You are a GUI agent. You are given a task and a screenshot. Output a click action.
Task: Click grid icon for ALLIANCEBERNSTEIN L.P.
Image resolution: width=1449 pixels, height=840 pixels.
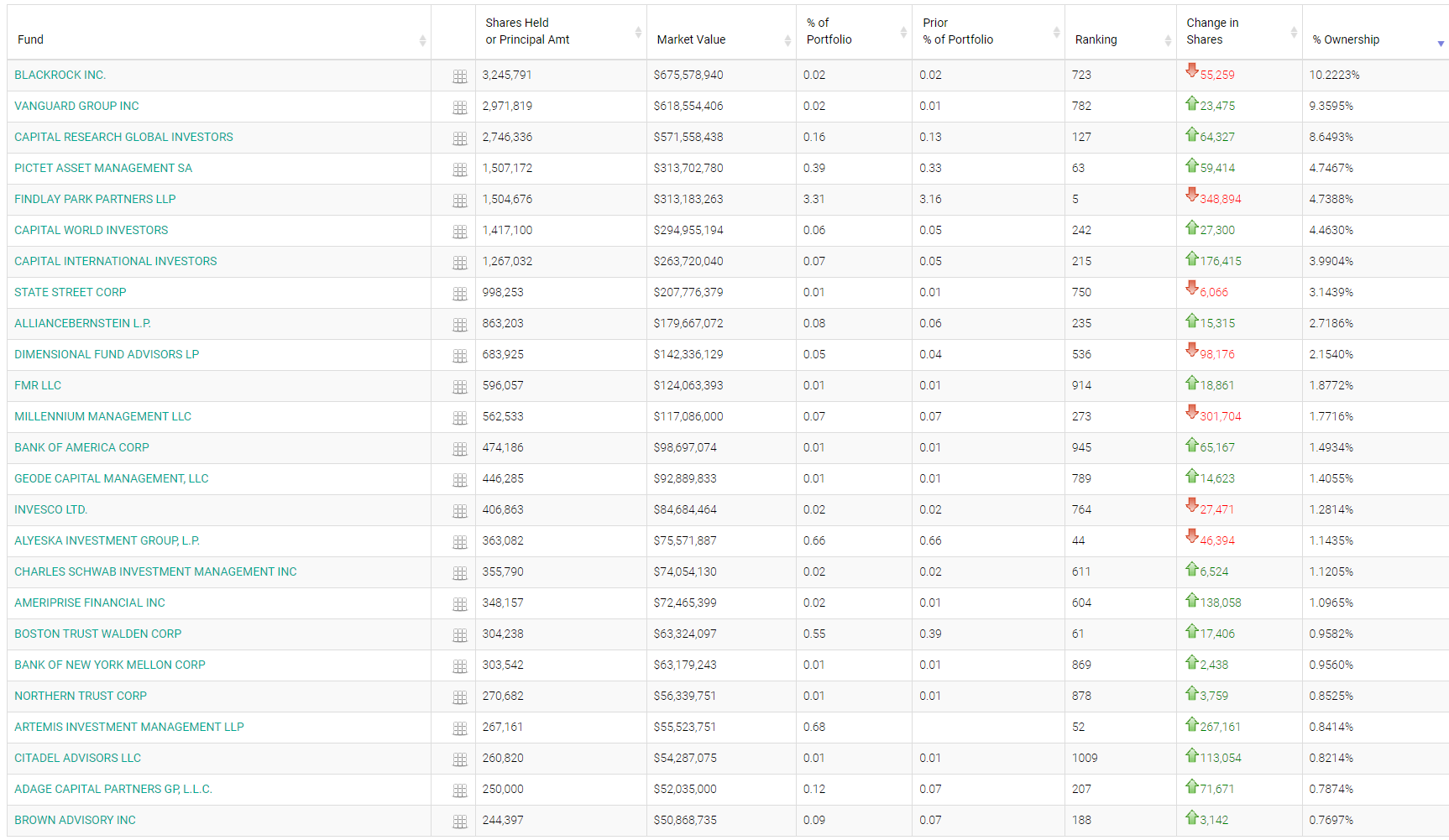click(460, 325)
